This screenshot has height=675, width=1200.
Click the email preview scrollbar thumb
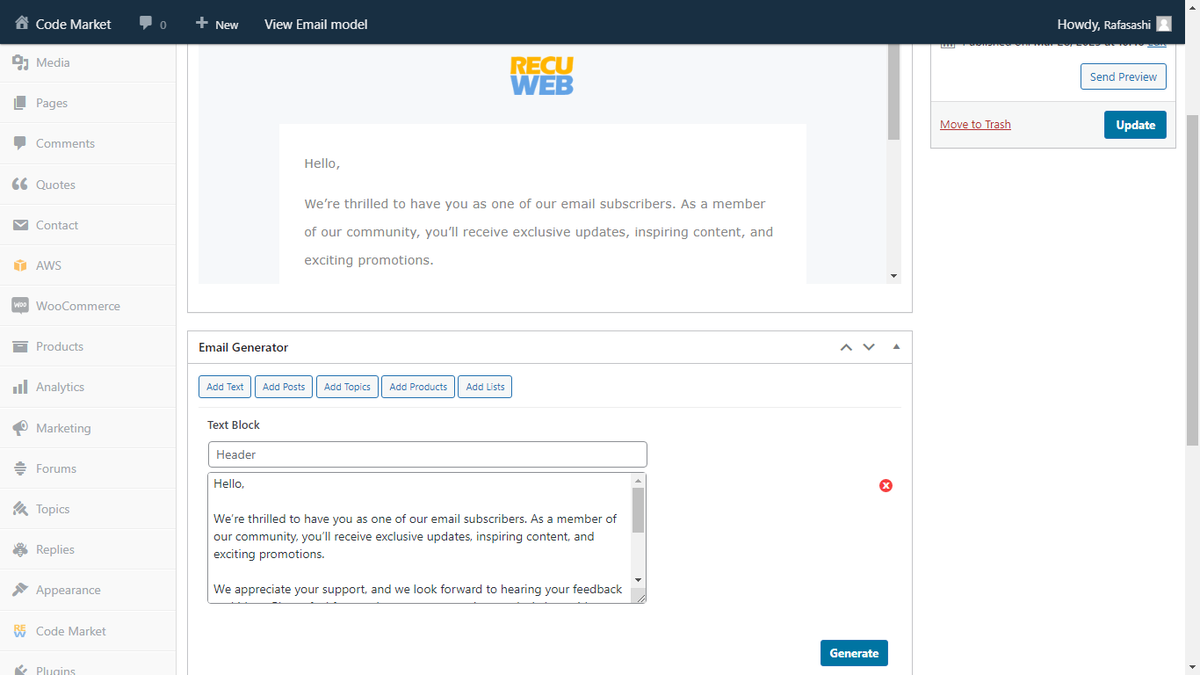point(894,91)
